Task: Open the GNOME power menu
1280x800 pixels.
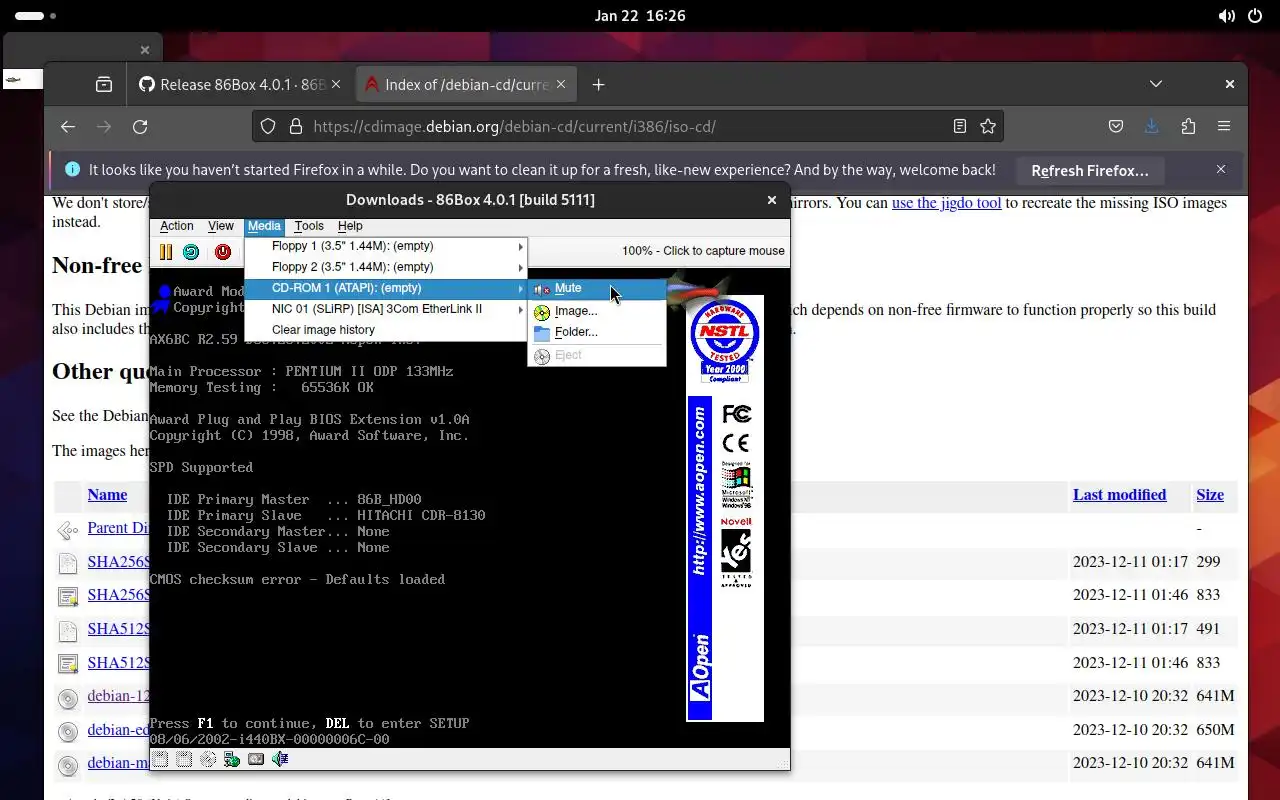Action: click(1254, 16)
